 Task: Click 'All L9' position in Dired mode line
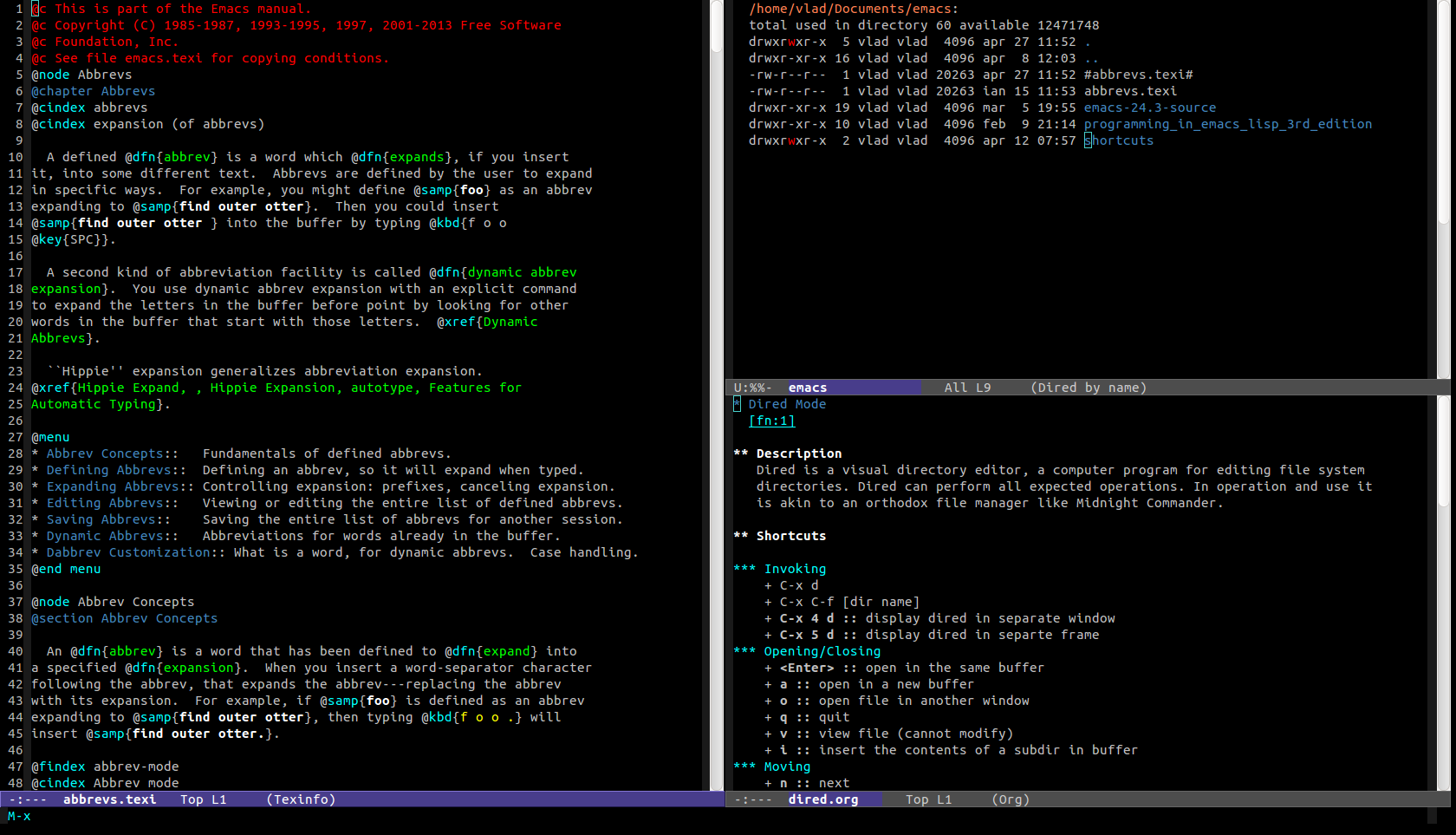click(967, 388)
